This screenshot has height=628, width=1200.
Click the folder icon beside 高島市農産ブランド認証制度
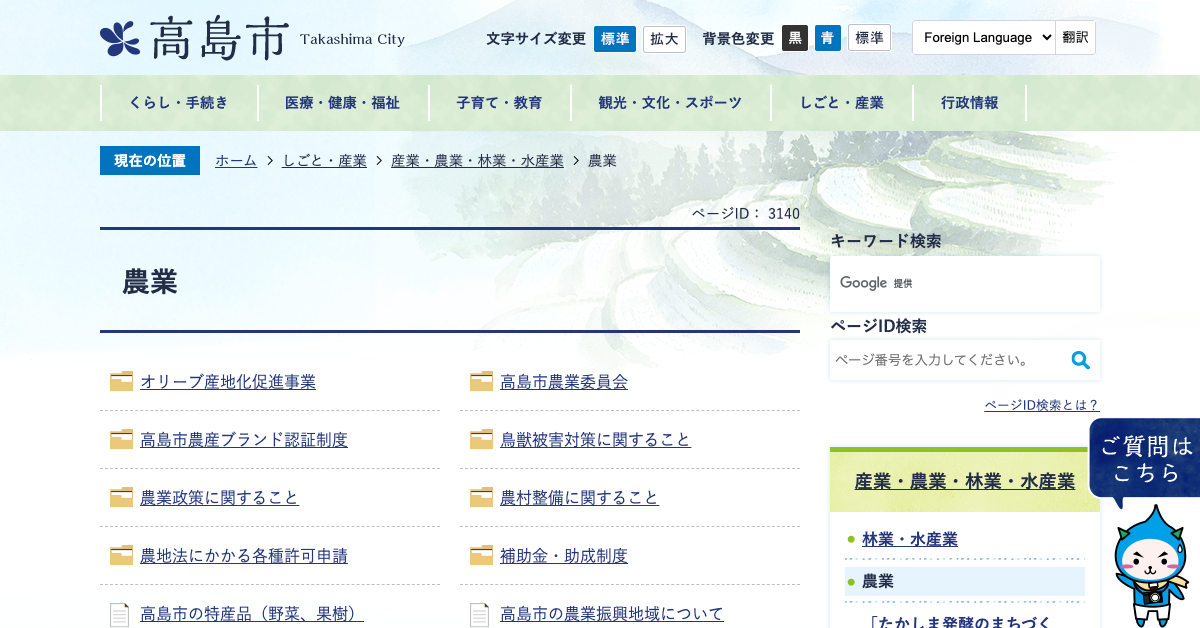[121, 439]
